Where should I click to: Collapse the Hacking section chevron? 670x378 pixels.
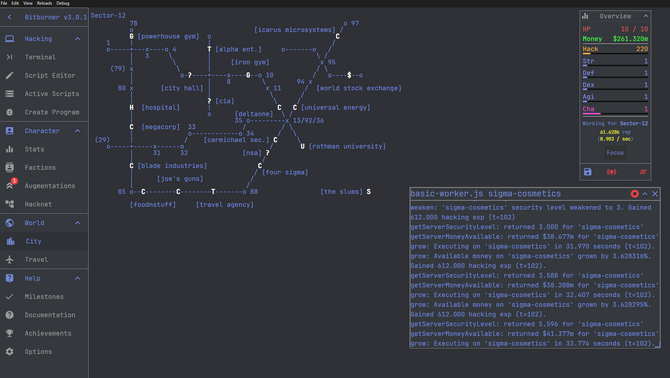coord(77,38)
